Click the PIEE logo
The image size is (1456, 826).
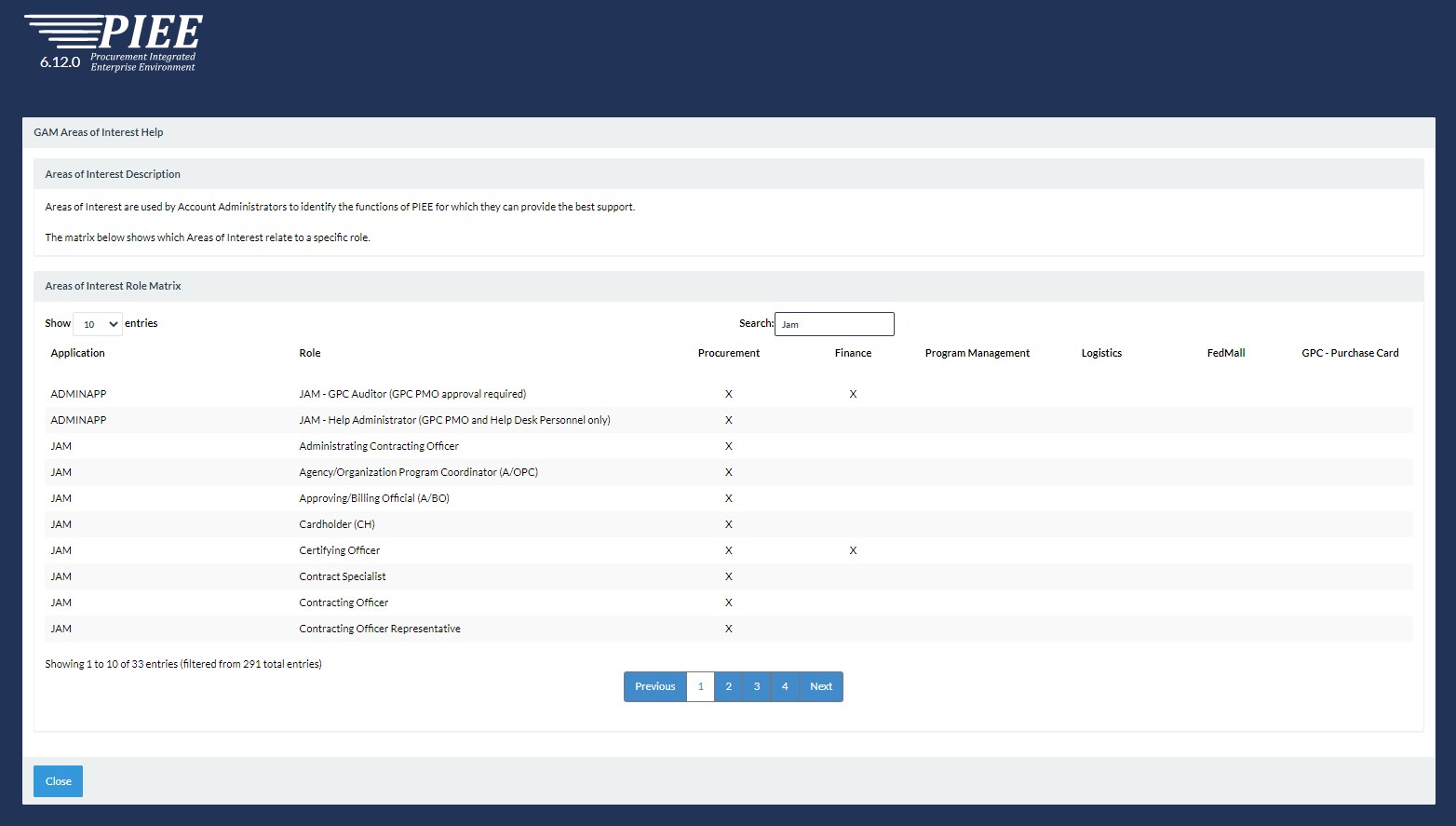114,43
